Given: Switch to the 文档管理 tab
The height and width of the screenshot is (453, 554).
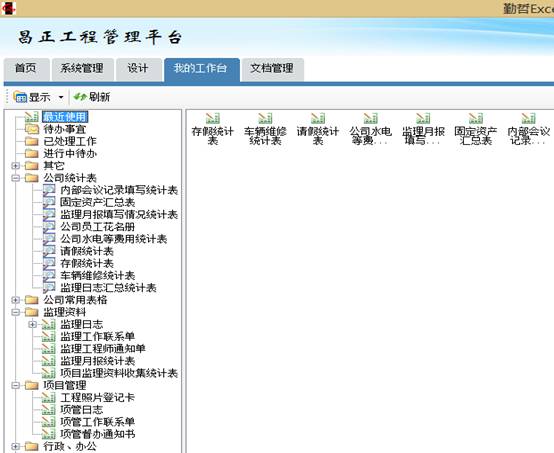Looking at the screenshot, I should coord(272,69).
